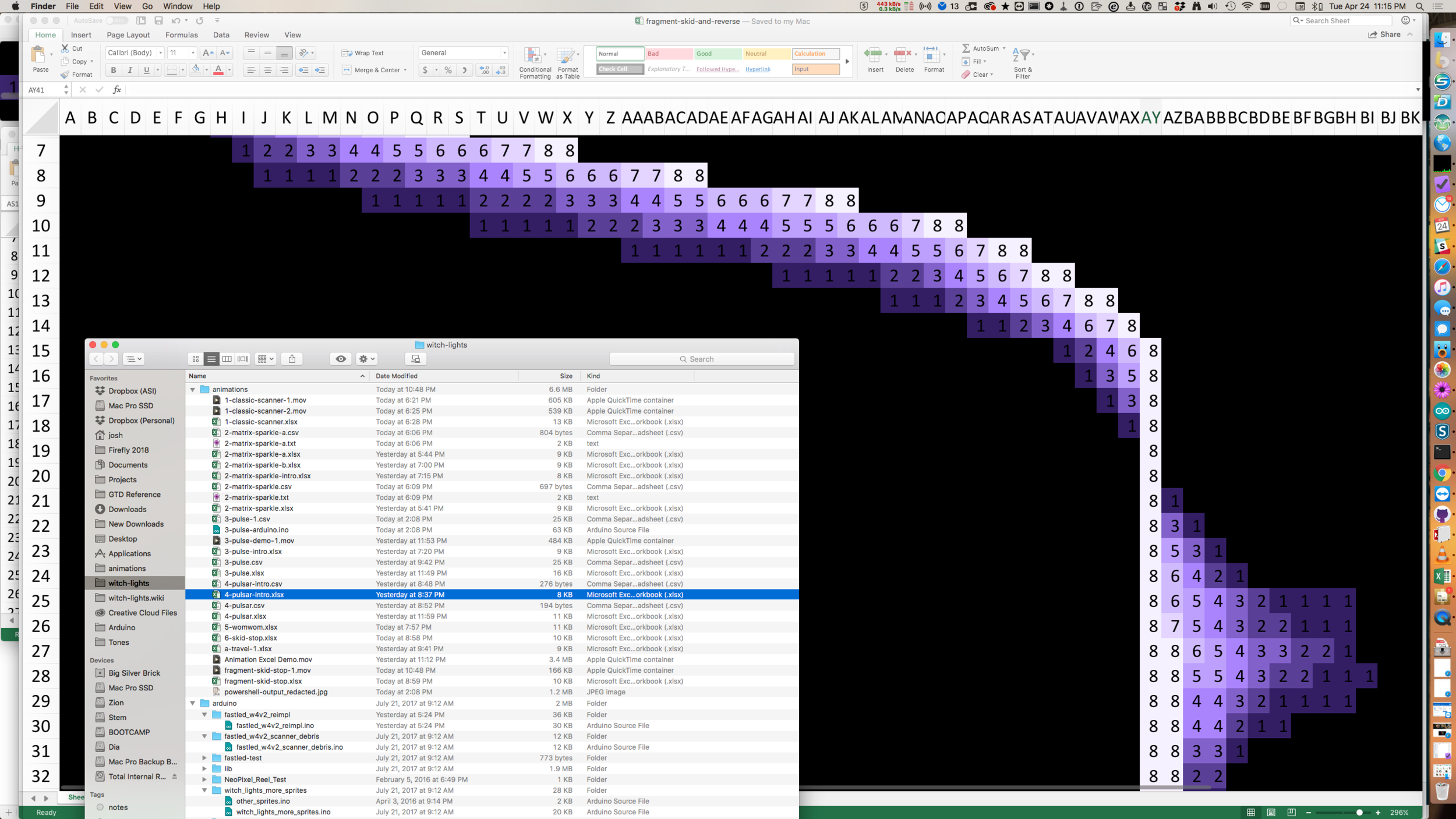The height and width of the screenshot is (819, 1456).
Task: Click the Delete cells icon
Action: (902, 55)
